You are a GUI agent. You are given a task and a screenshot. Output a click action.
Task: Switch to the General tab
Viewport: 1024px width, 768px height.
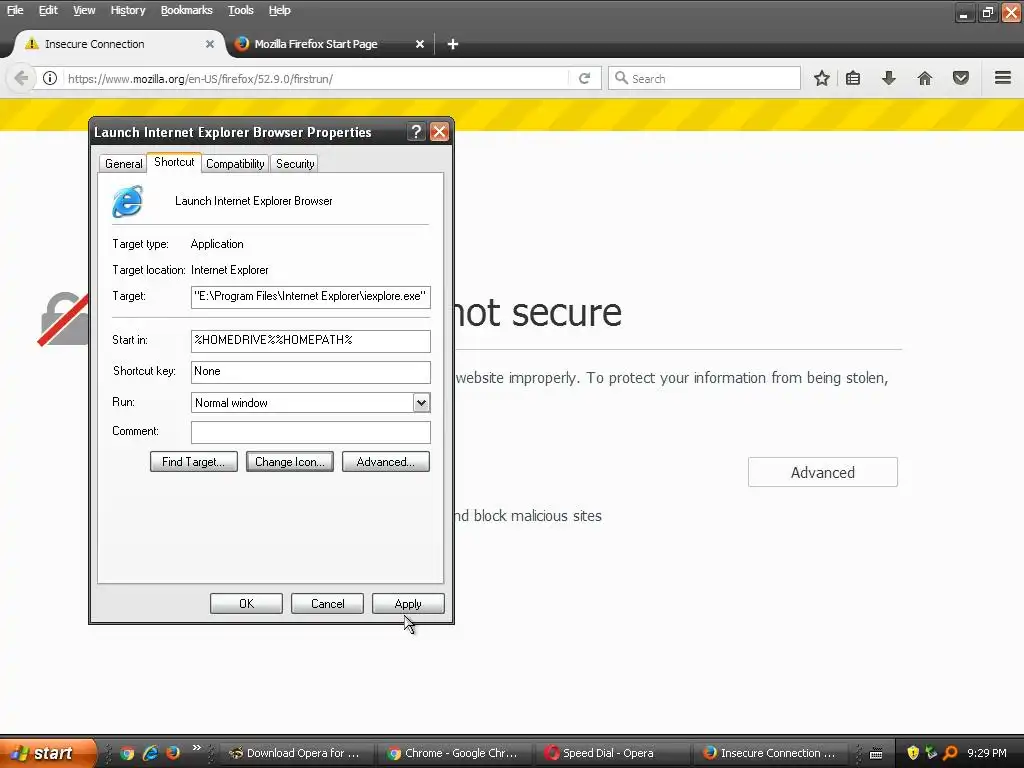tap(123, 164)
